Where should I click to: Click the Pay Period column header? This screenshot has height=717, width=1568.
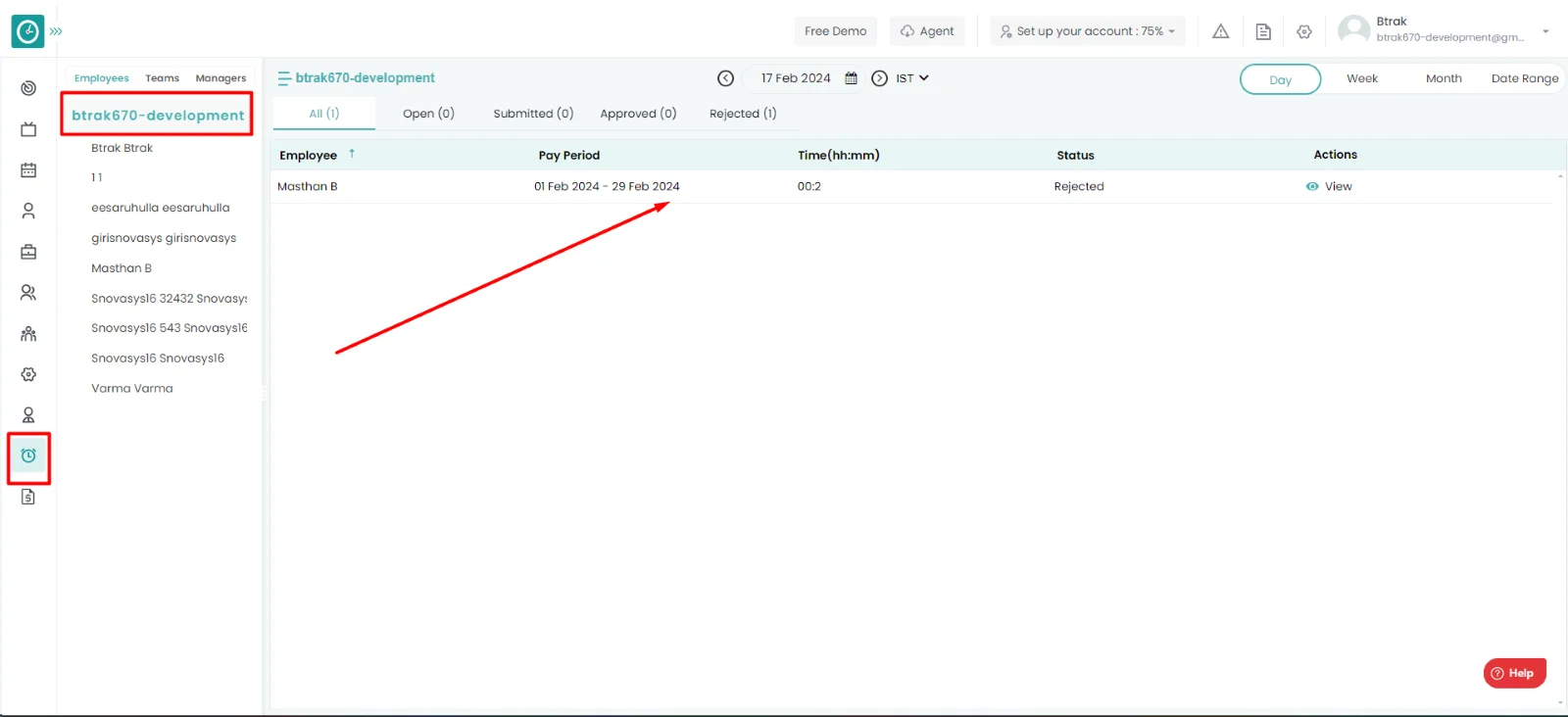tap(568, 155)
